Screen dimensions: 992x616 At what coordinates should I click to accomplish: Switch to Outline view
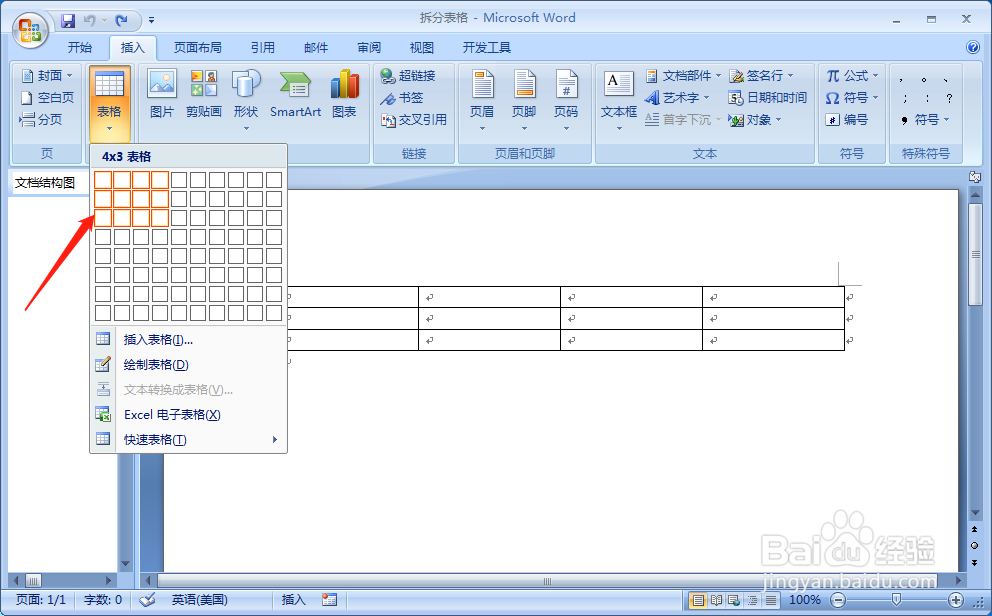(752, 600)
